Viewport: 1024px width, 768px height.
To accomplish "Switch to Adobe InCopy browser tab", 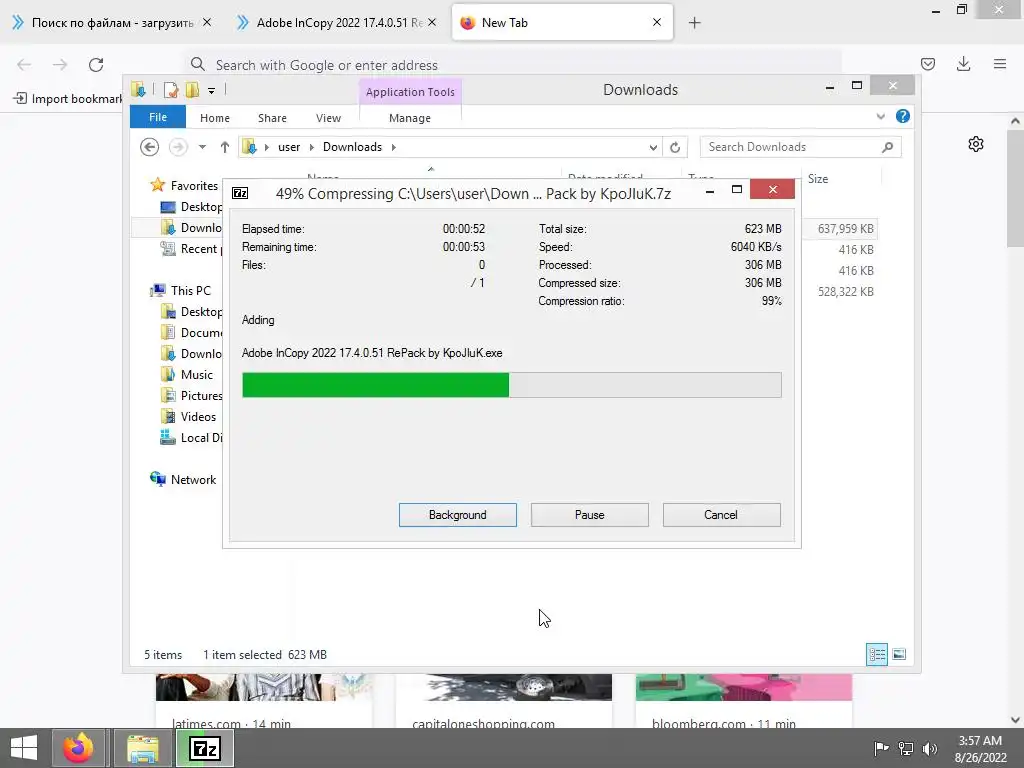I will click(339, 22).
